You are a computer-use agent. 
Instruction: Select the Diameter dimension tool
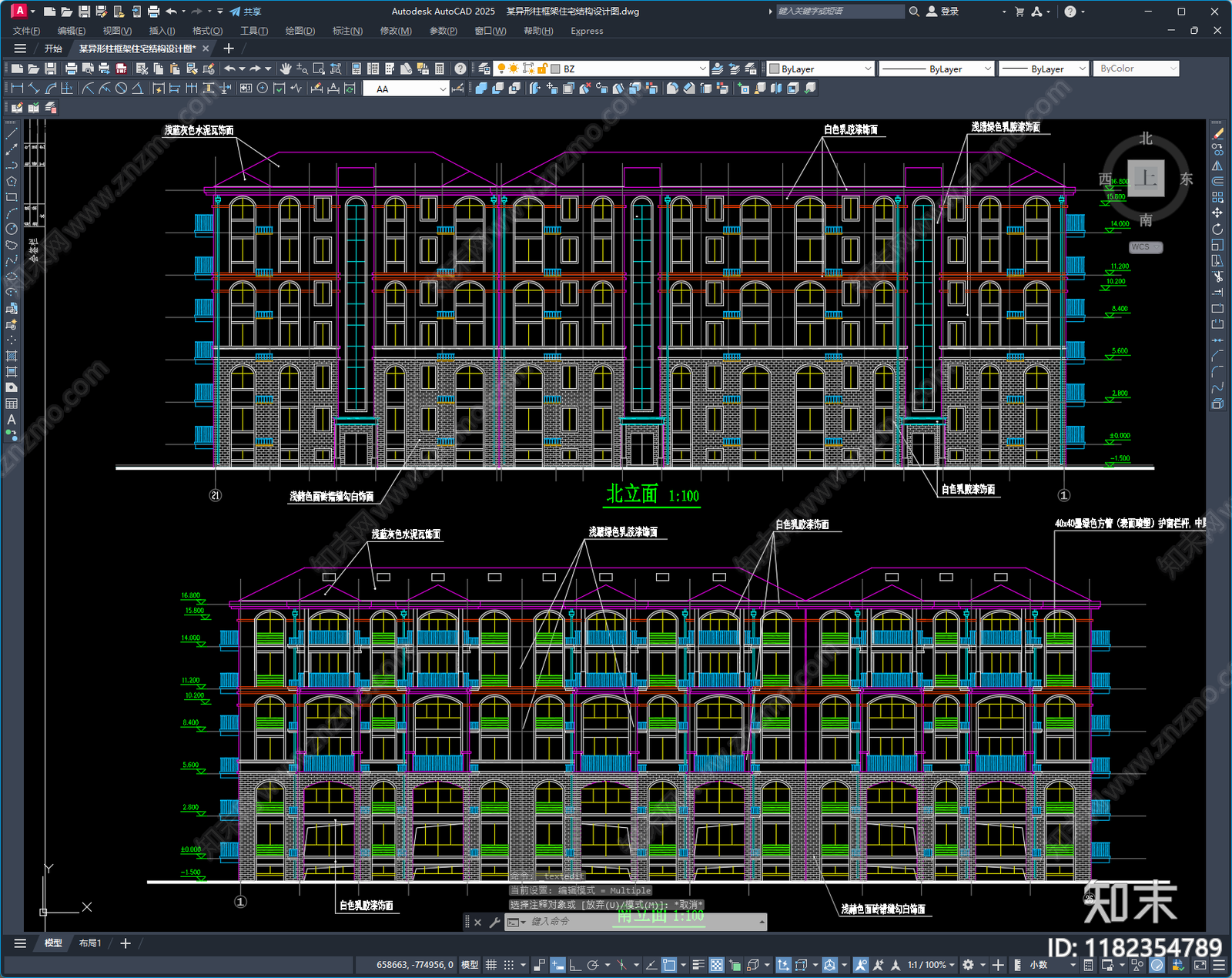(121, 89)
